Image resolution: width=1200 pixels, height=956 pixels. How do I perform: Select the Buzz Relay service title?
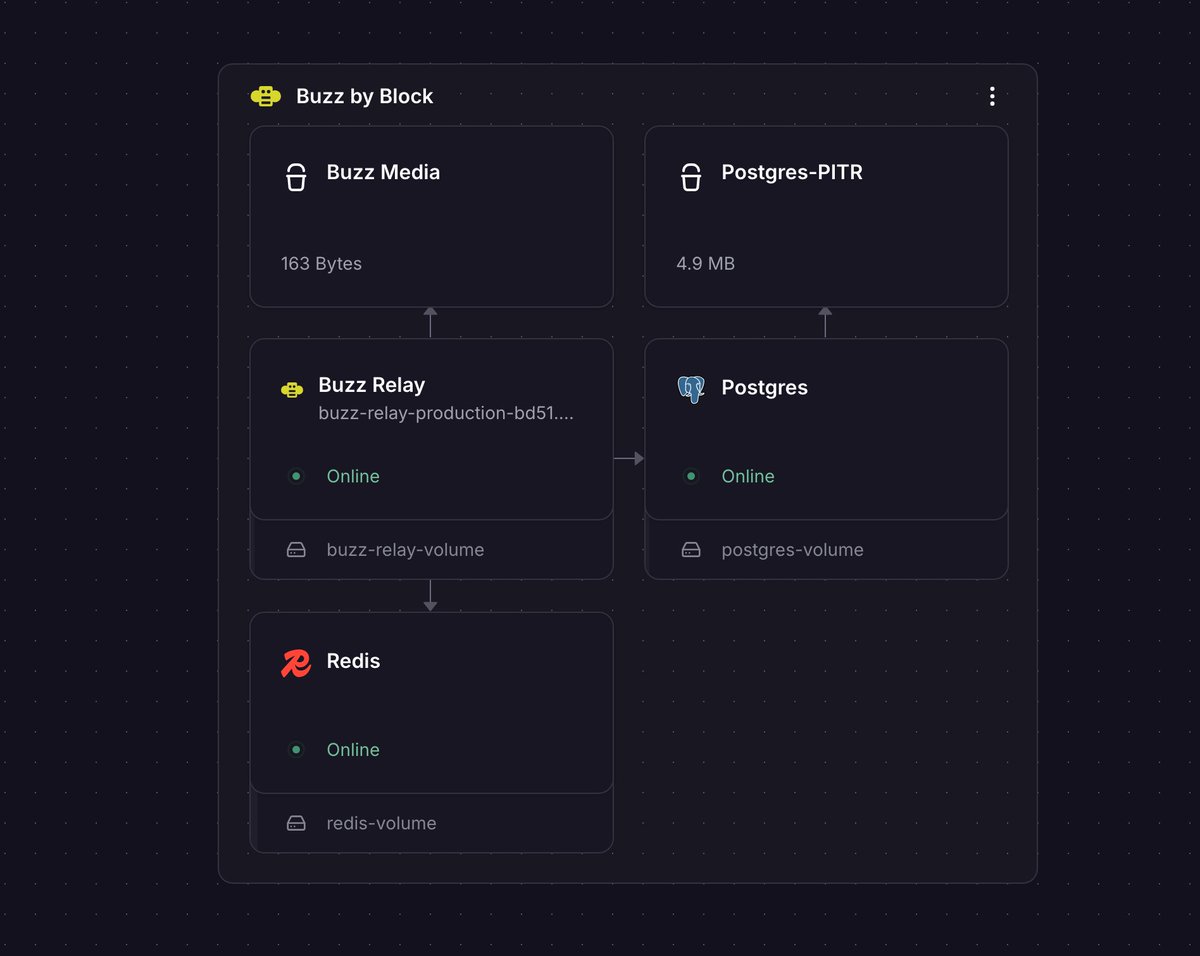[x=372, y=385]
